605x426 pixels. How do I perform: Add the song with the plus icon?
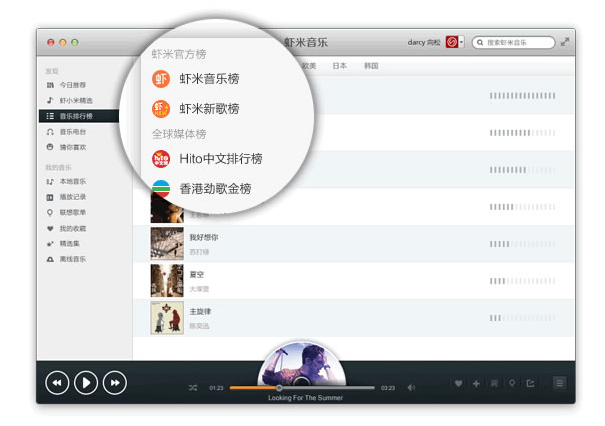point(476,383)
